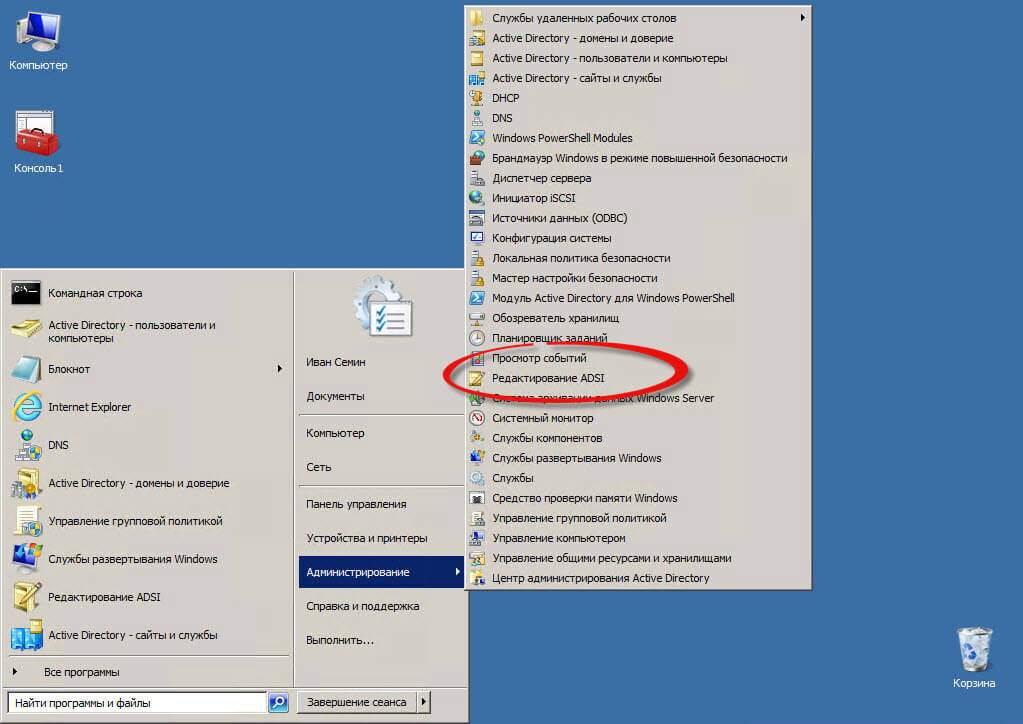Open Обозреватель хранилищ

(x=638, y=318)
